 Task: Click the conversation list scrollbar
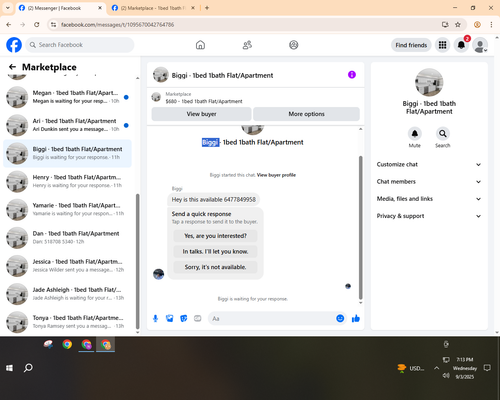(137, 261)
